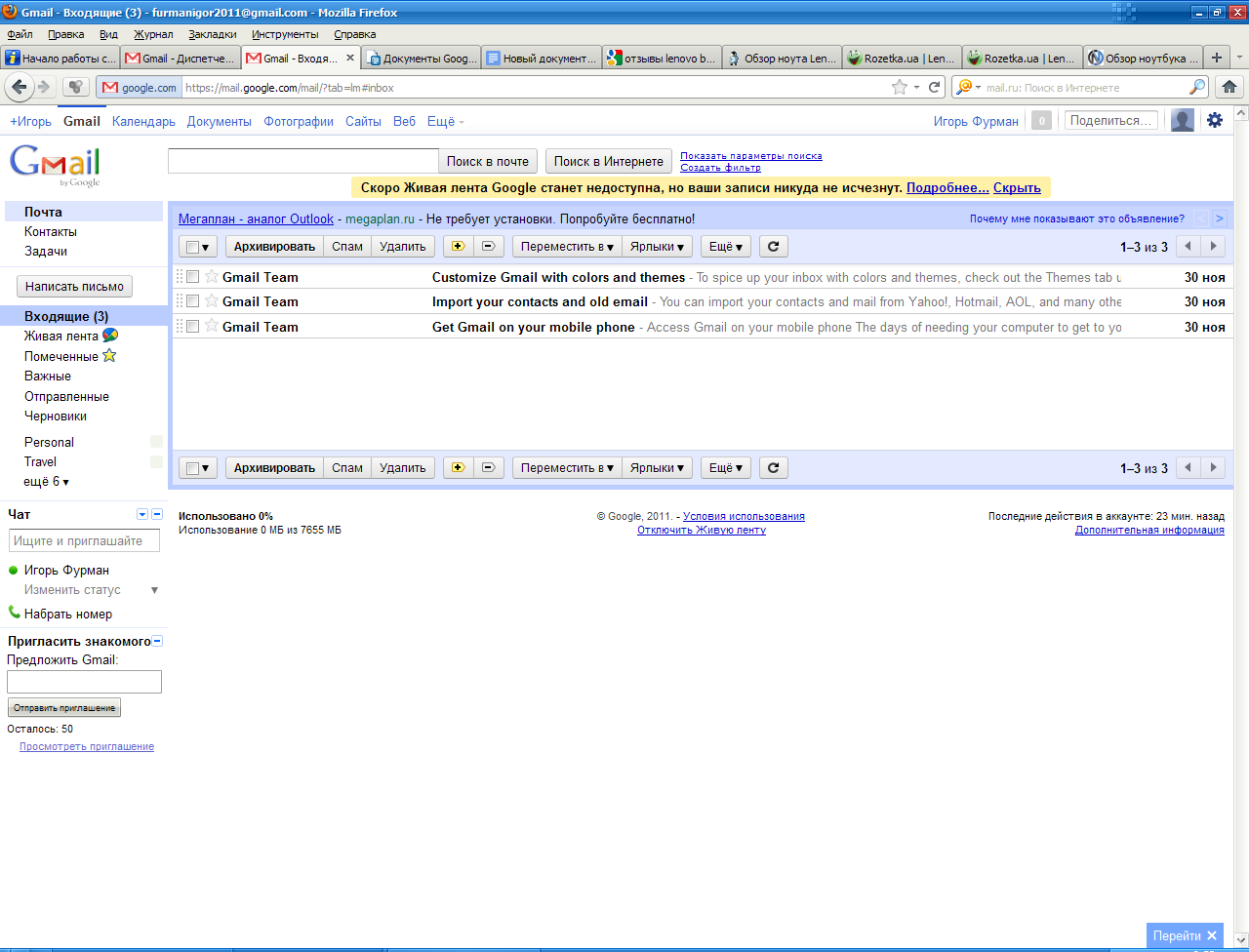This screenshot has height=952, width=1249.
Task: Open the Отправленные folder
Action: point(66,396)
